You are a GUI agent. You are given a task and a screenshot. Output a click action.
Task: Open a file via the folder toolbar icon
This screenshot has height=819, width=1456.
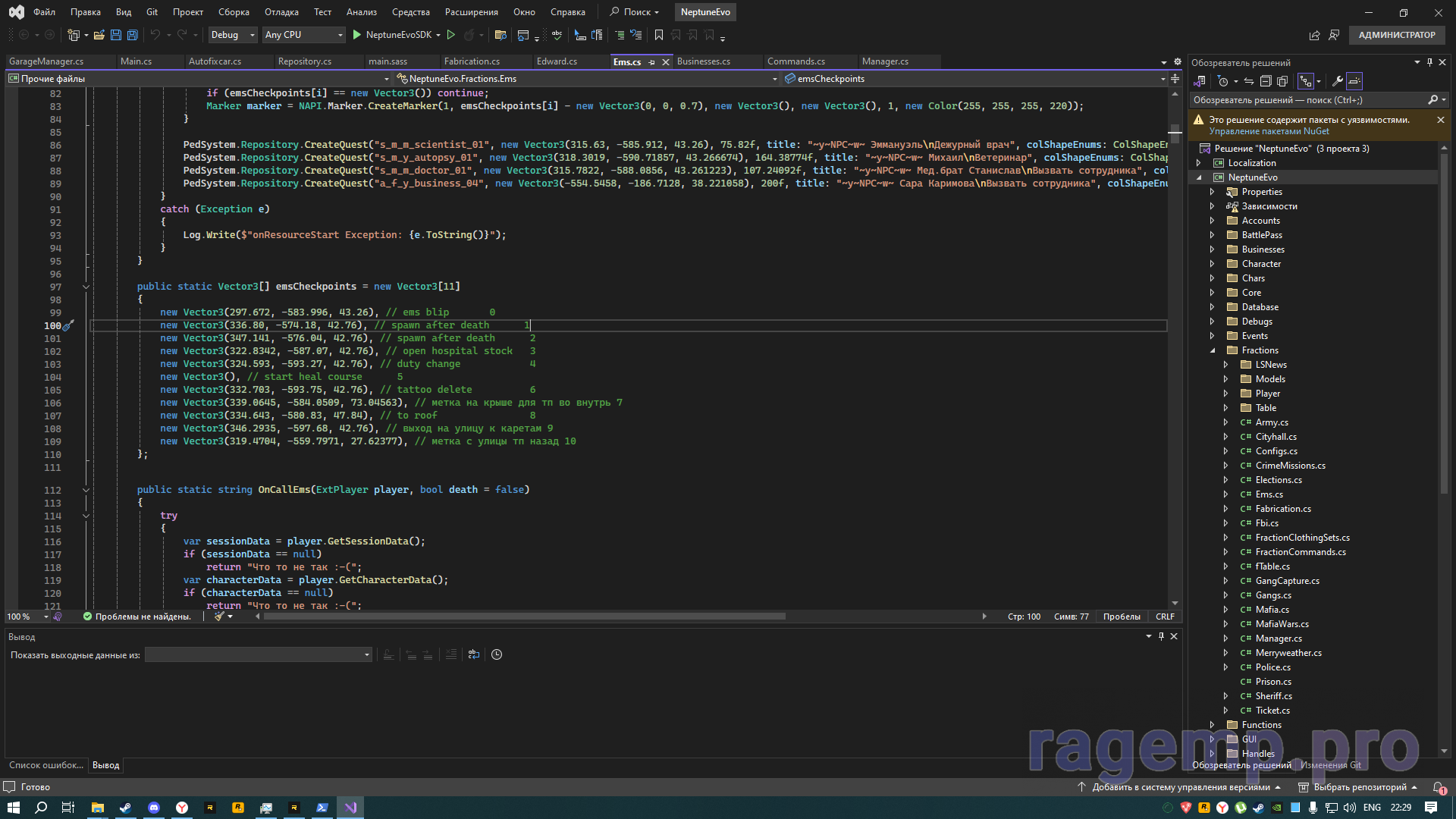99,35
